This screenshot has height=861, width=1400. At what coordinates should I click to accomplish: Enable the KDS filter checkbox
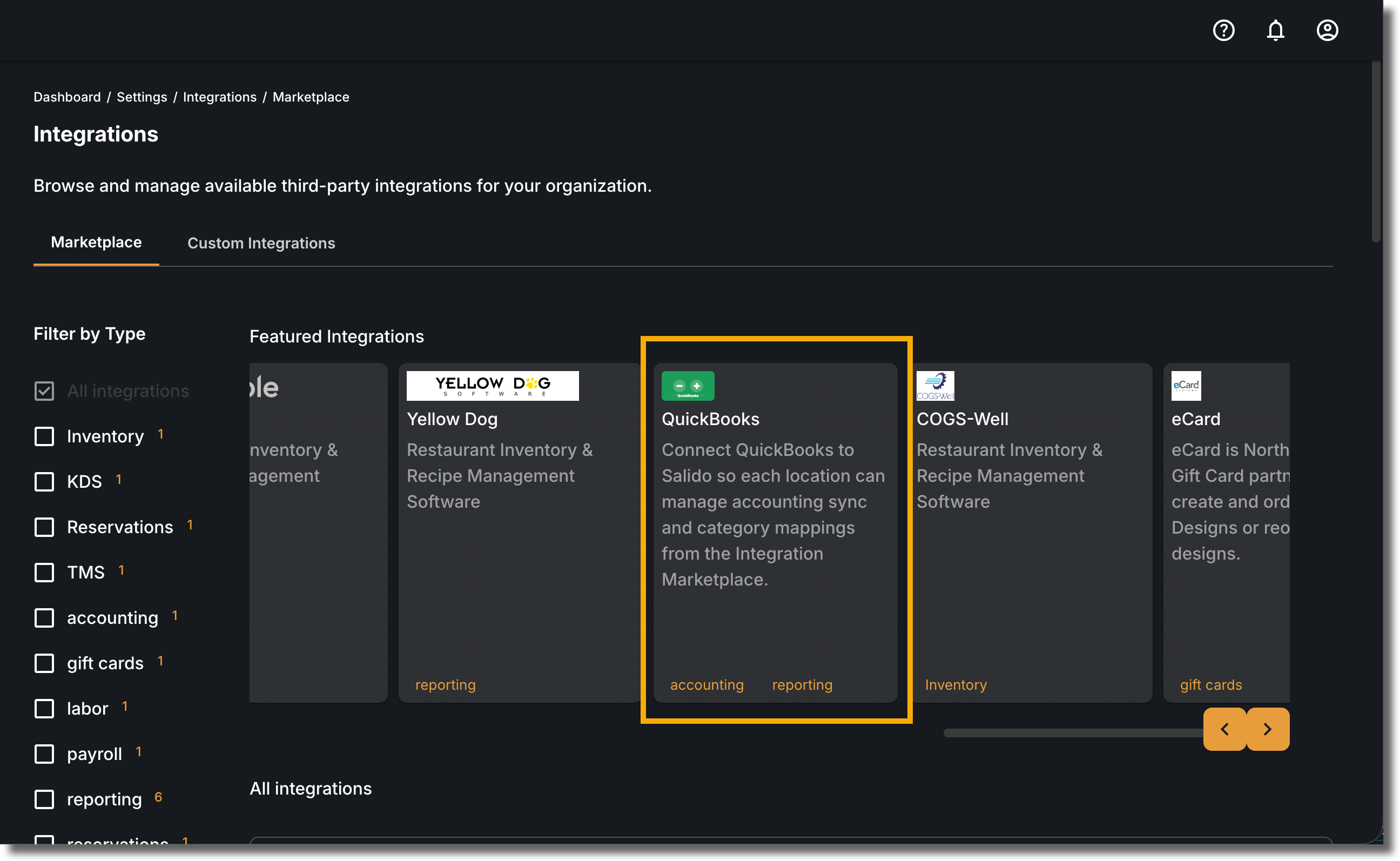pyautogui.click(x=44, y=482)
